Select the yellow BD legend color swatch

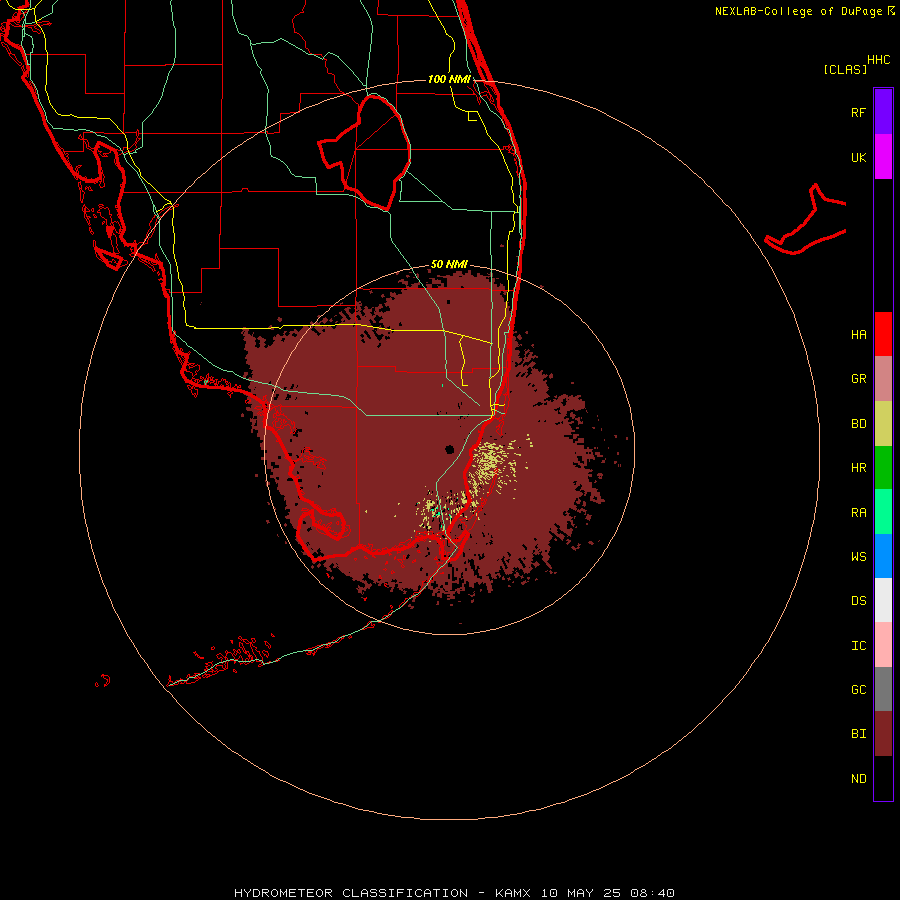(883, 424)
